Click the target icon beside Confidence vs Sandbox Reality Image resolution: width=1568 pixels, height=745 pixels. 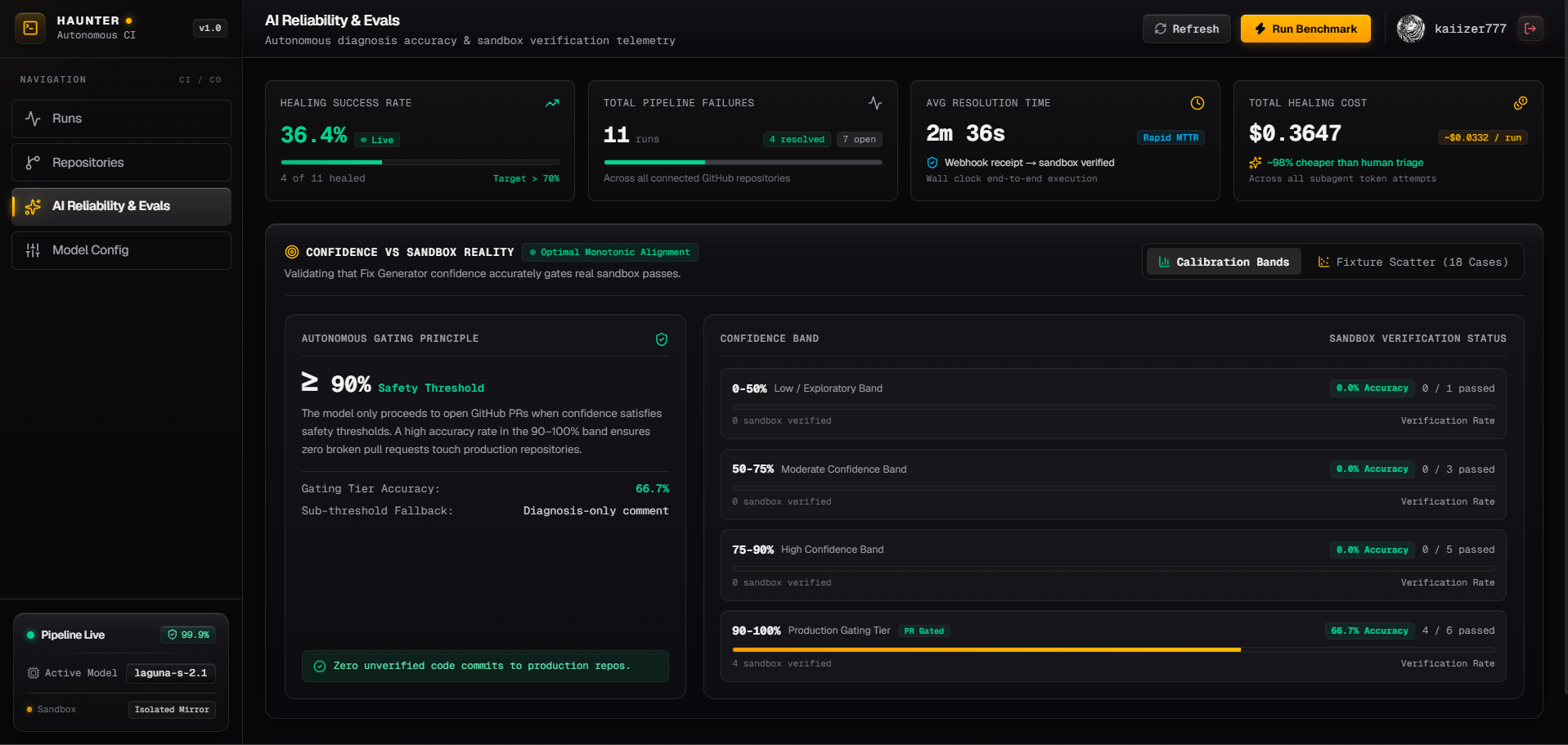click(292, 252)
